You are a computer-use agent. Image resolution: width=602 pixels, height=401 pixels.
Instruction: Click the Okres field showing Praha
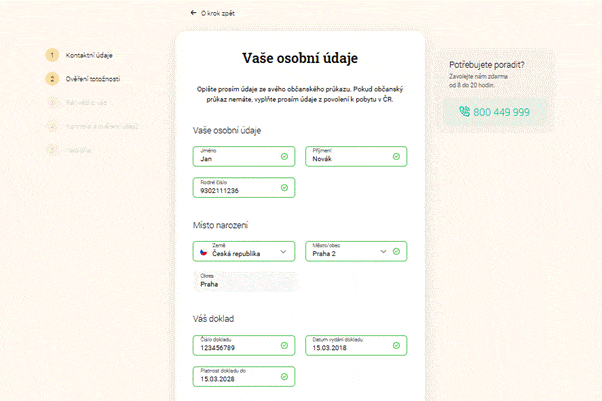244,282
